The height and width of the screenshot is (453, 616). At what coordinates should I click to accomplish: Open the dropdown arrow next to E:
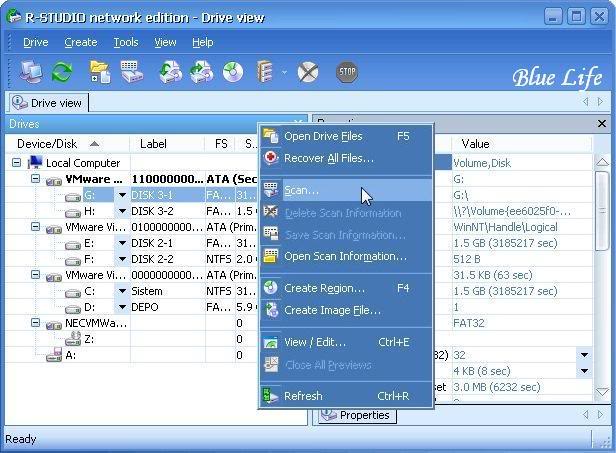122,243
